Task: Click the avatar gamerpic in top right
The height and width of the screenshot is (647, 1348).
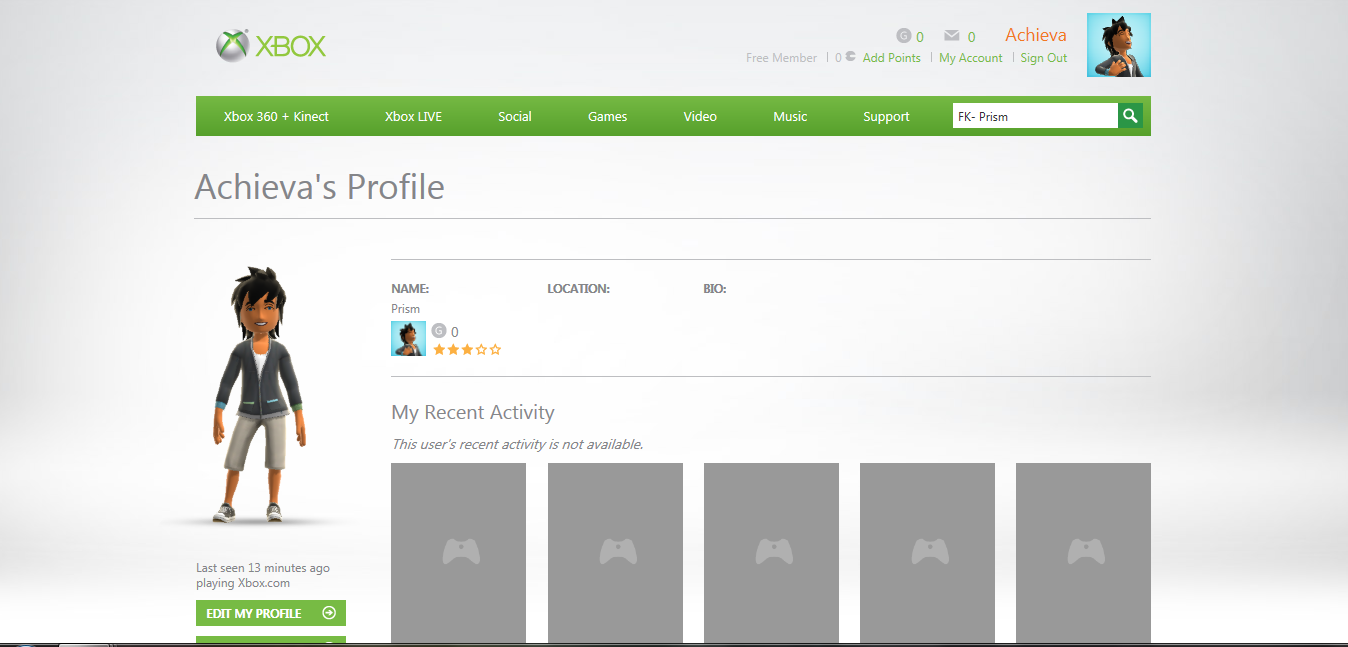Action: point(1119,45)
